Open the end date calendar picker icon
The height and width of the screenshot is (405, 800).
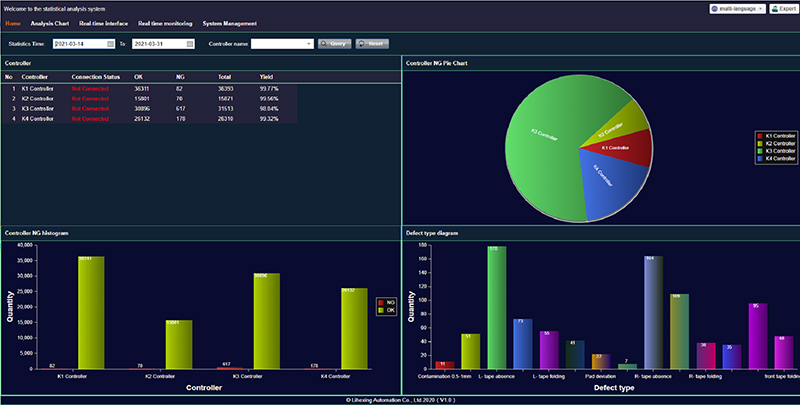190,44
